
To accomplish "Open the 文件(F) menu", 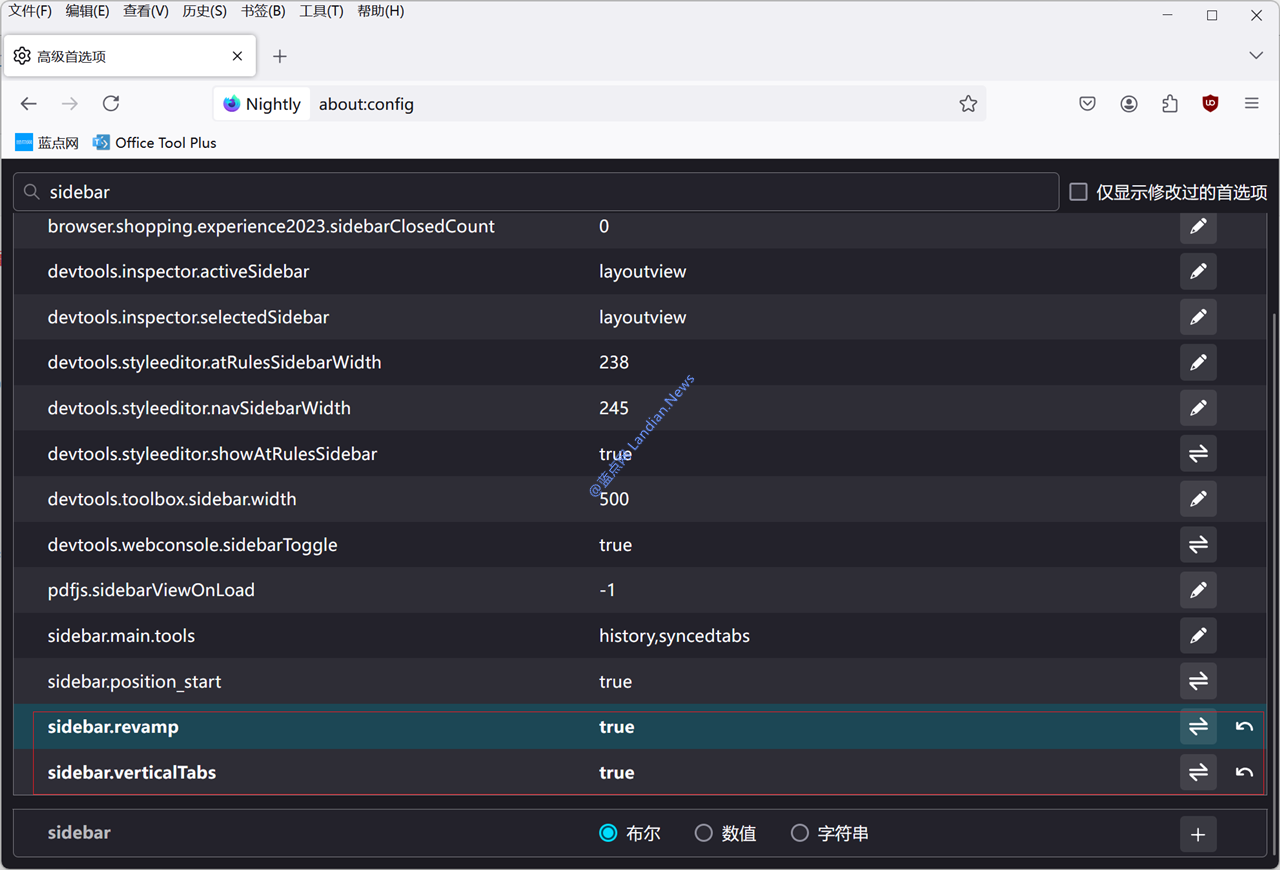I will [30, 11].
